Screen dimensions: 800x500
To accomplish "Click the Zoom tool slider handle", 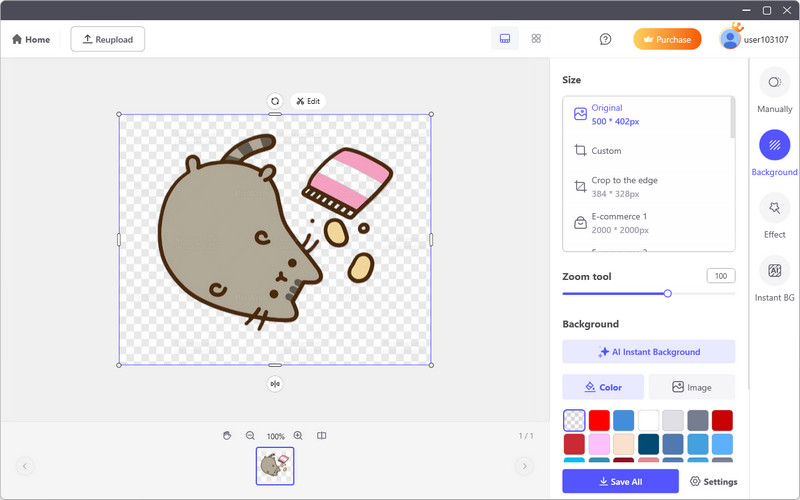I will pos(667,293).
